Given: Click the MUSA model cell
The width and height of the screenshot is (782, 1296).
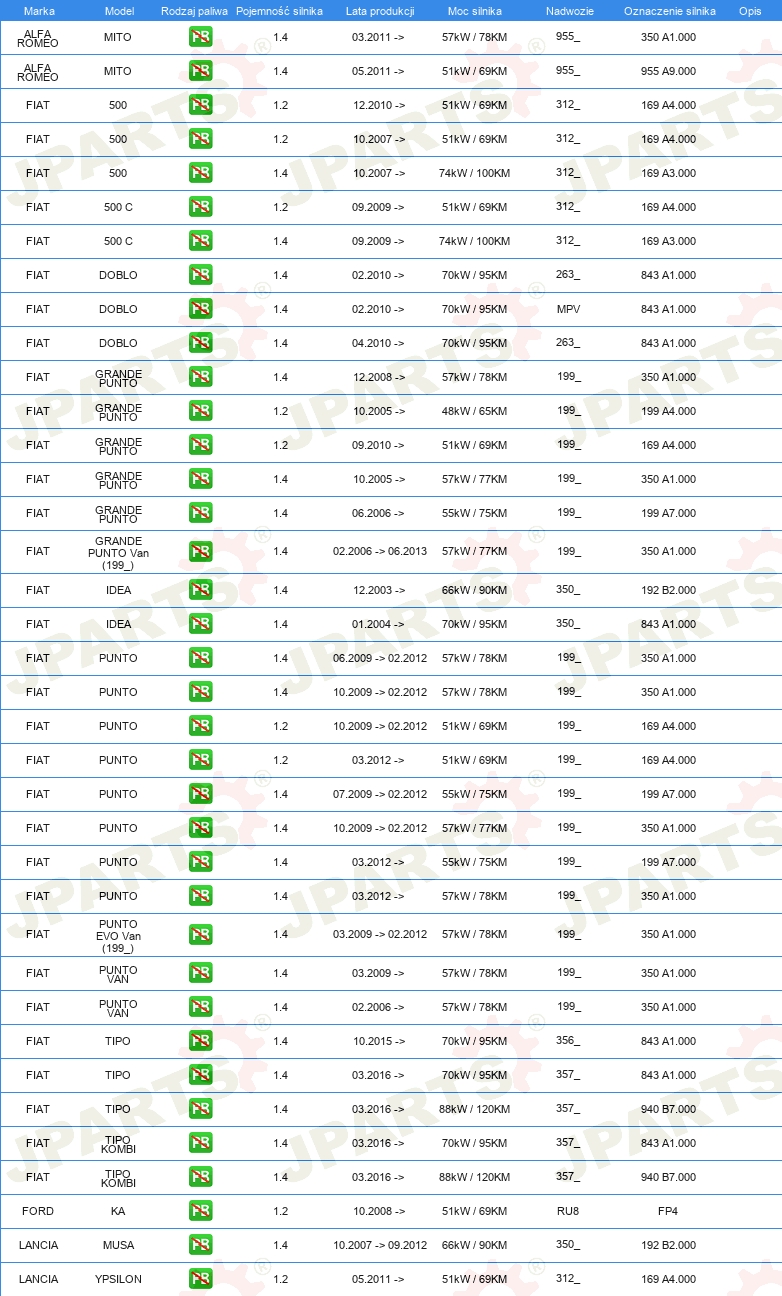Looking at the screenshot, I should pyautogui.click(x=118, y=1245).
